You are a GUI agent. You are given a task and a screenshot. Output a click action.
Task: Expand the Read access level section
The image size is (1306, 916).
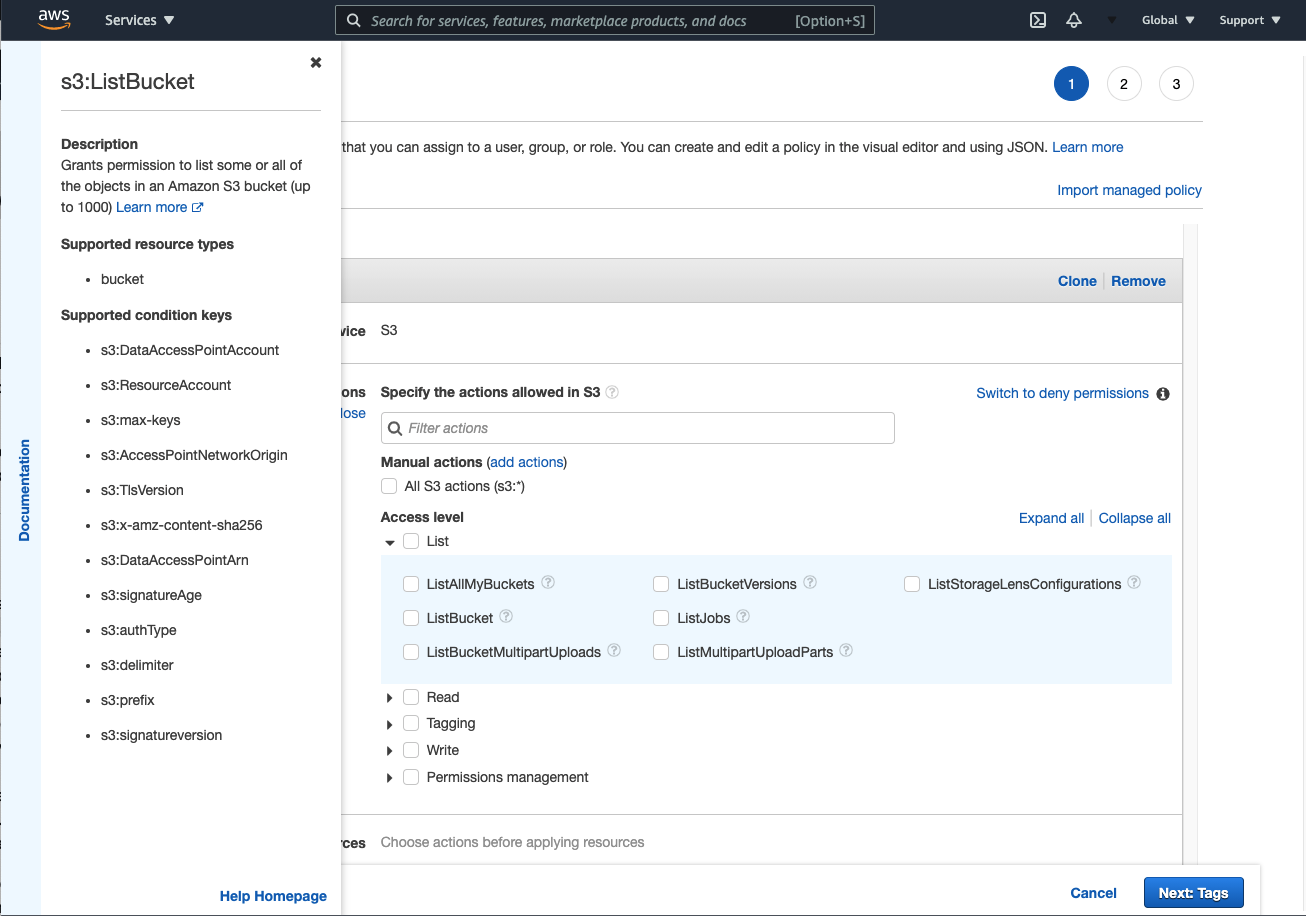tap(390, 697)
